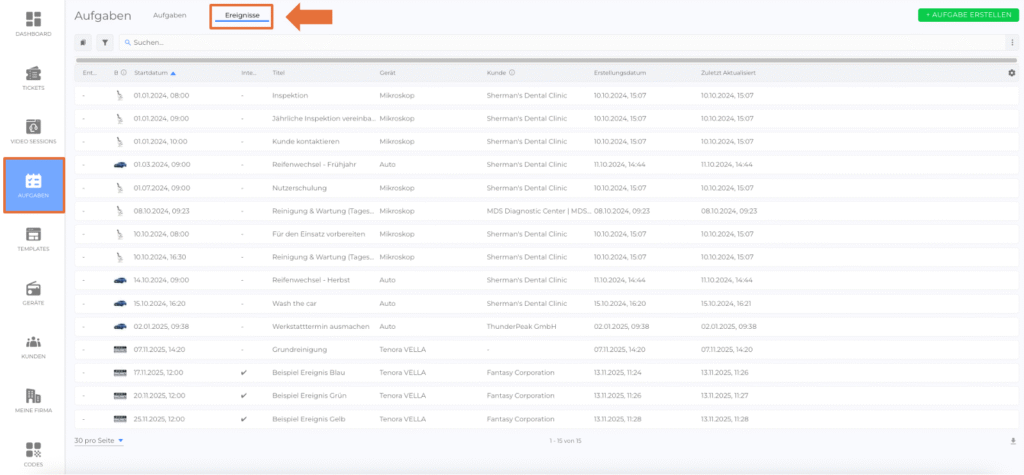Open the Dashboard from the sidebar
Screen dimensions: 1024x475
point(34,24)
